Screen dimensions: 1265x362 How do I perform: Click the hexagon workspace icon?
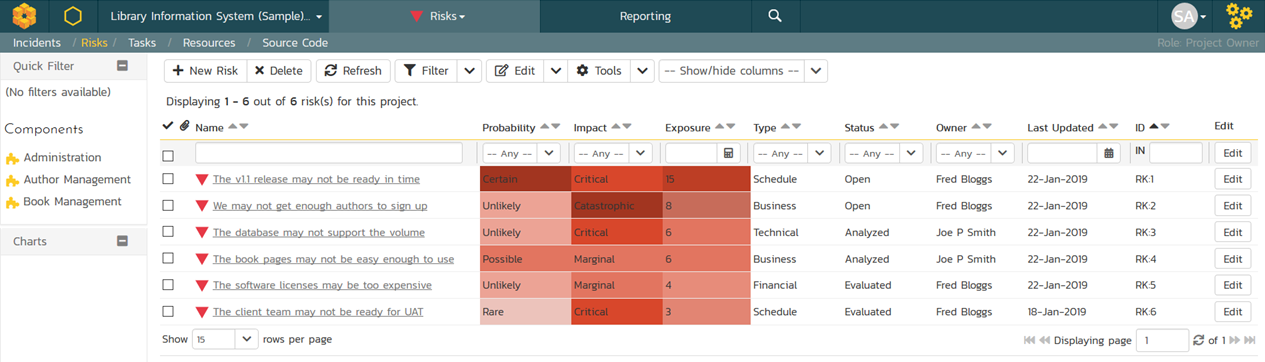click(72, 16)
